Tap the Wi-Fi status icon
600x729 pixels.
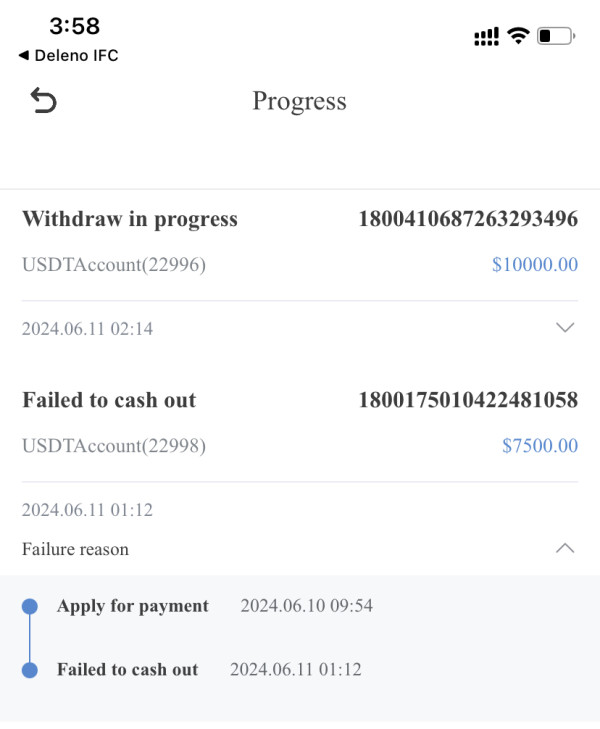click(518, 36)
